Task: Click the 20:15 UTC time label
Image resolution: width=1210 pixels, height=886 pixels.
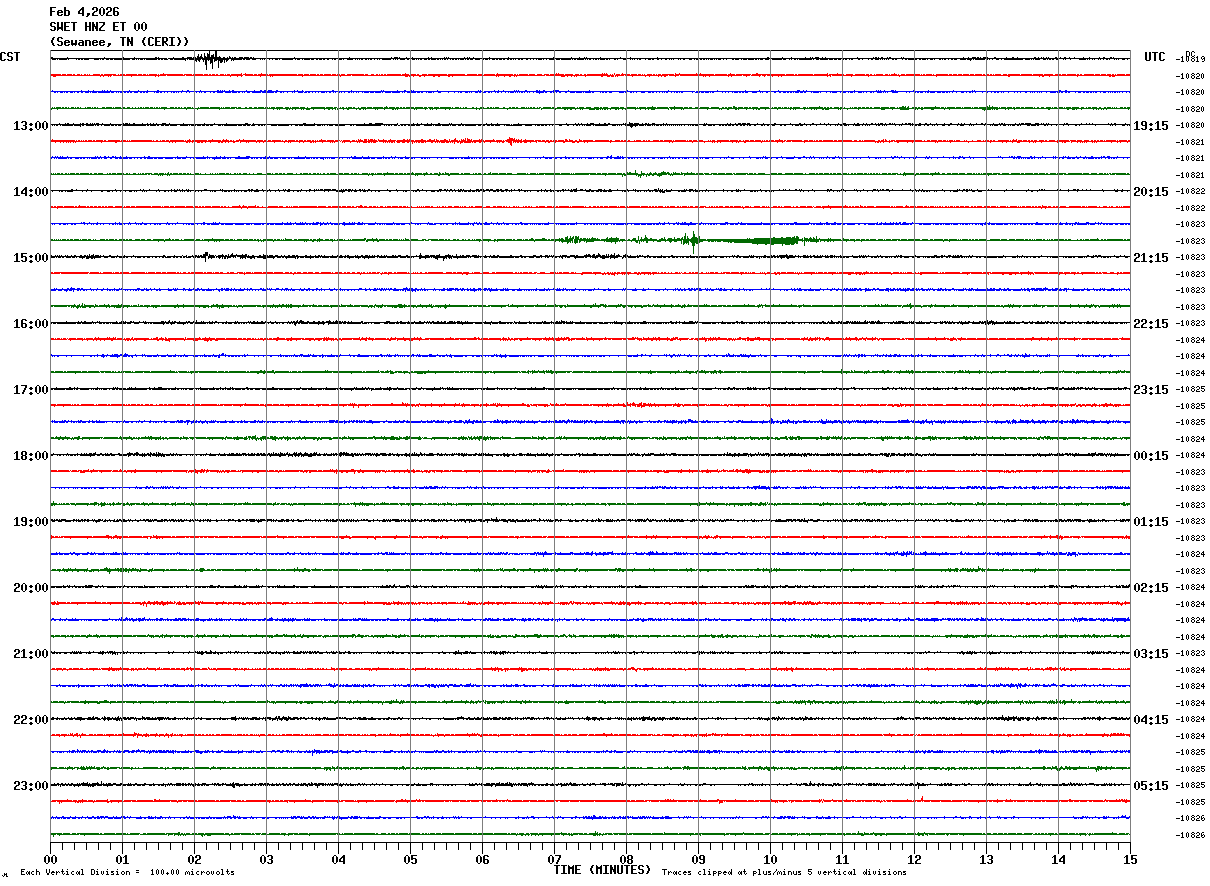Action: click(x=1151, y=192)
